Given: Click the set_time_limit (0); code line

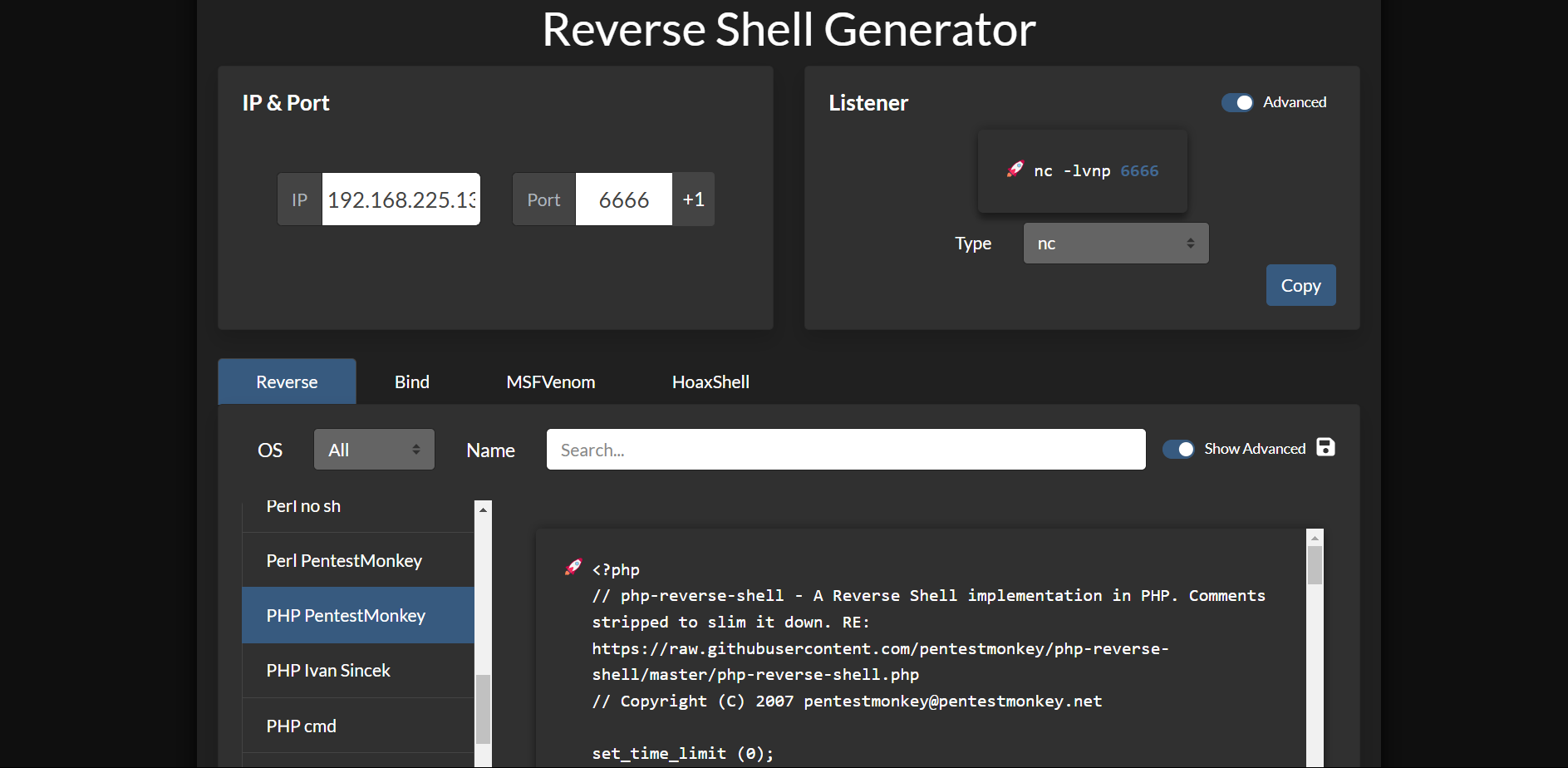Looking at the screenshot, I should click(683, 753).
